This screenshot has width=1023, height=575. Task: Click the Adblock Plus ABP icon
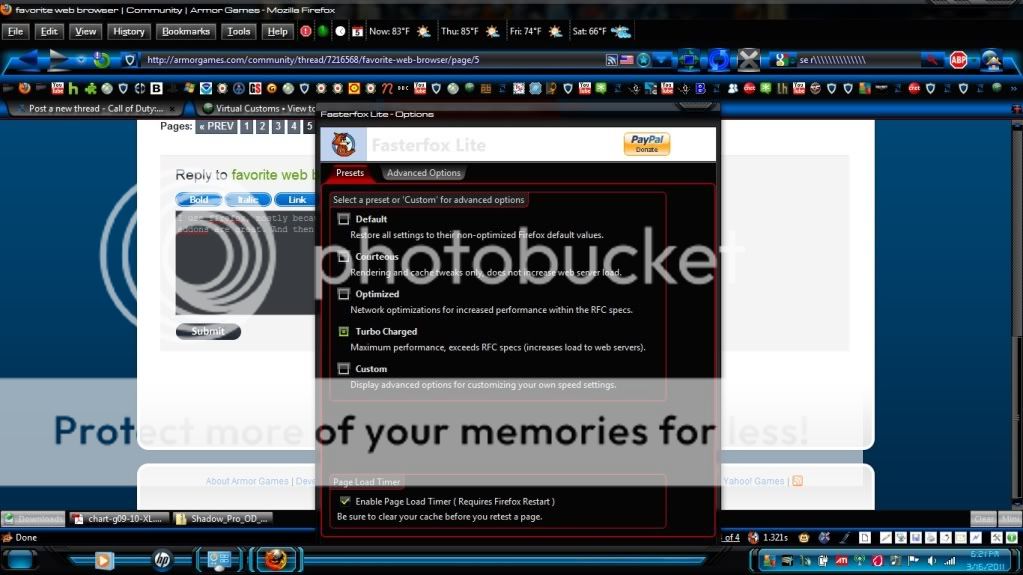(958, 60)
